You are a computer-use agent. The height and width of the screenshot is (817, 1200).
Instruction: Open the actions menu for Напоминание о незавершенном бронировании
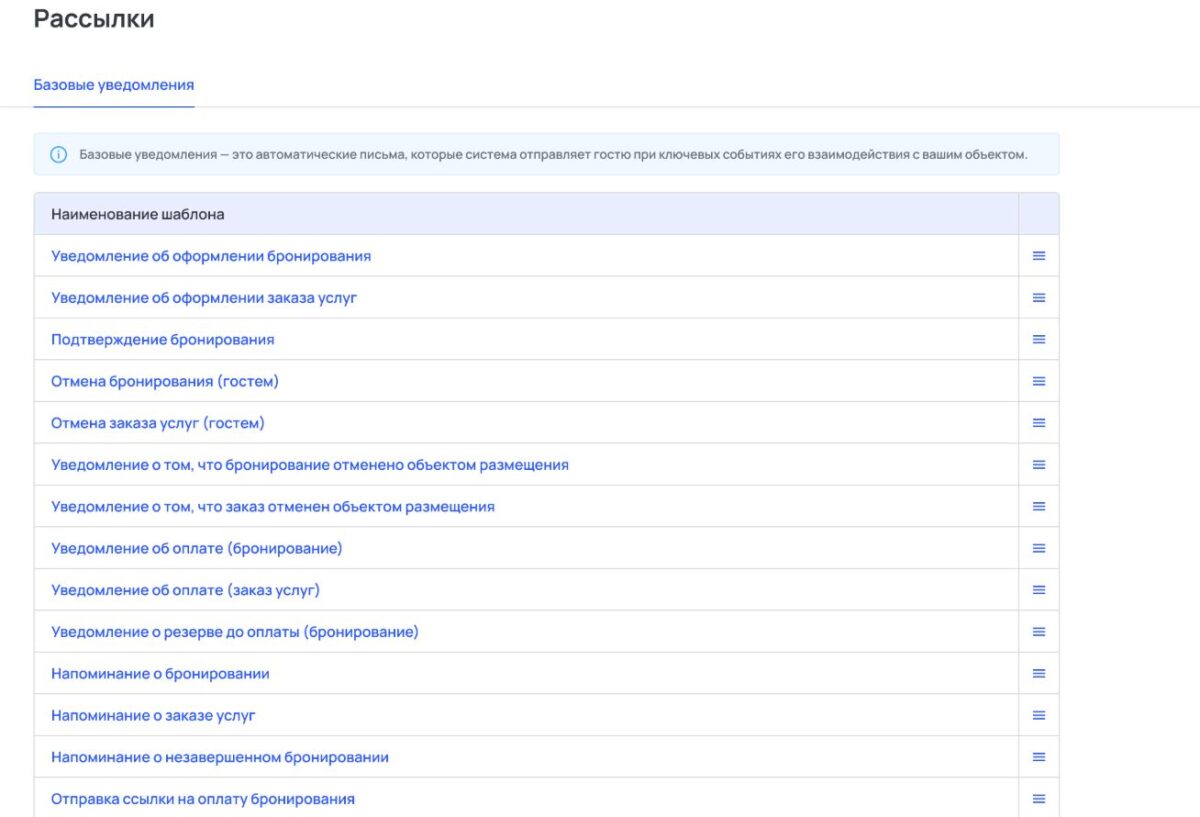click(x=1038, y=757)
